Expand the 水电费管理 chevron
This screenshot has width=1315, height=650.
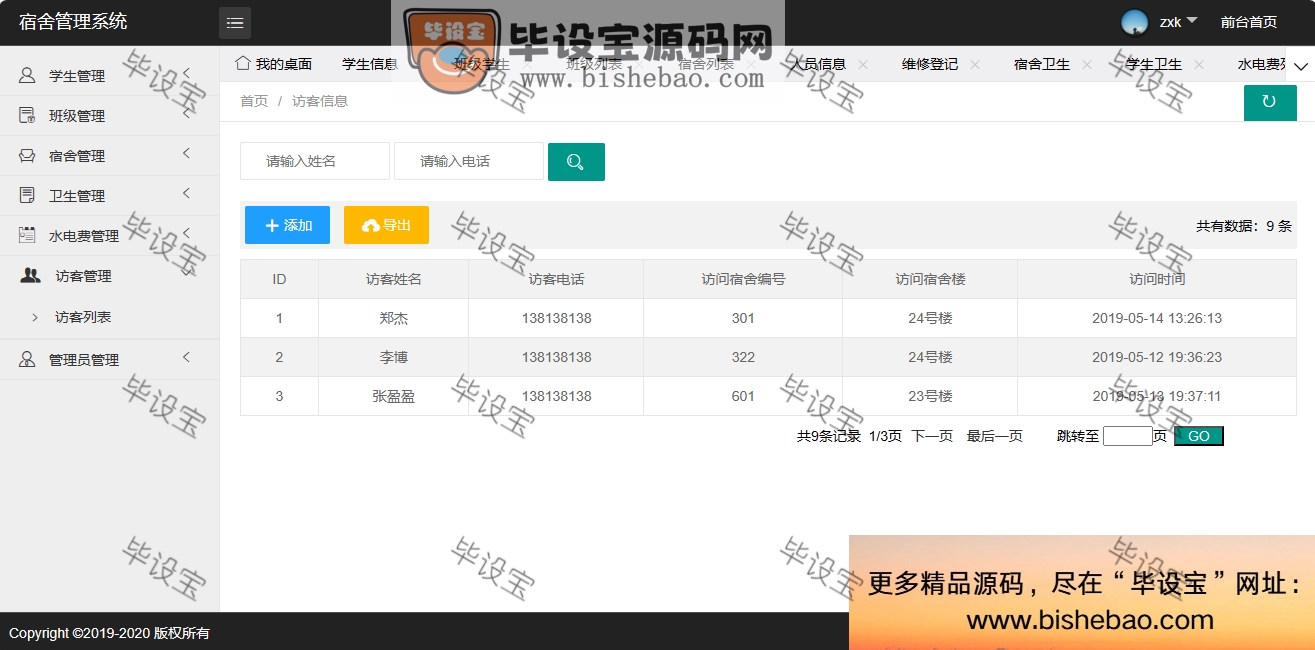[187, 232]
